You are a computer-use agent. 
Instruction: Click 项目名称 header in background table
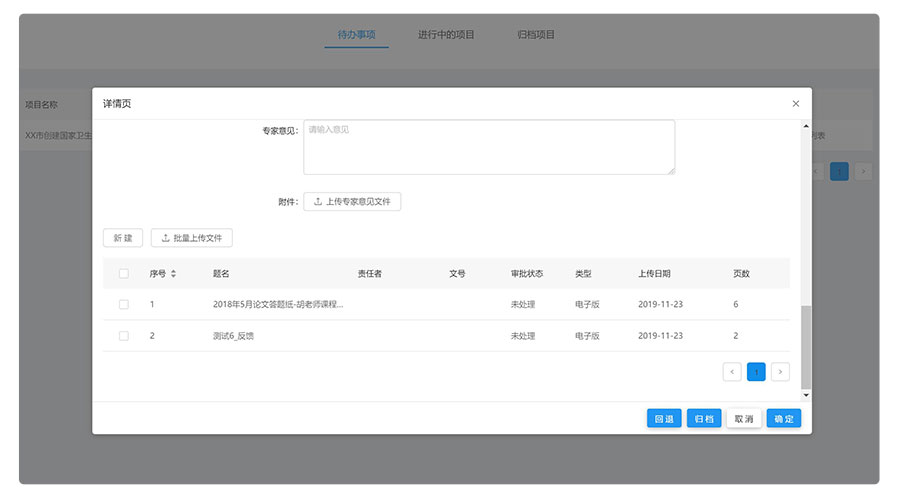pyautogui.click(x=41, y=104)
